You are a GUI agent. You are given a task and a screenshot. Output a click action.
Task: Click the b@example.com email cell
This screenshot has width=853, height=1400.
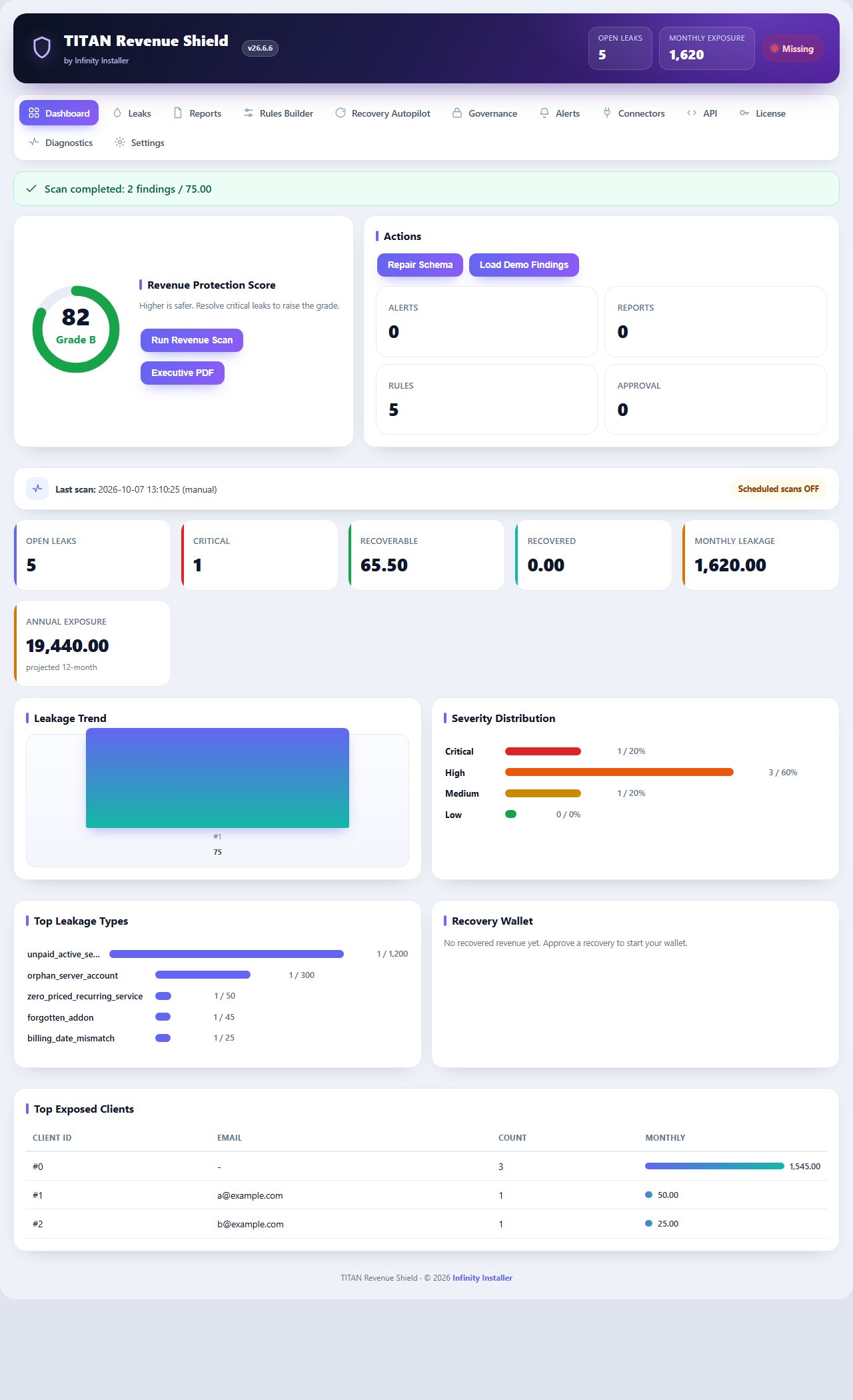[x=251, y=1224]
